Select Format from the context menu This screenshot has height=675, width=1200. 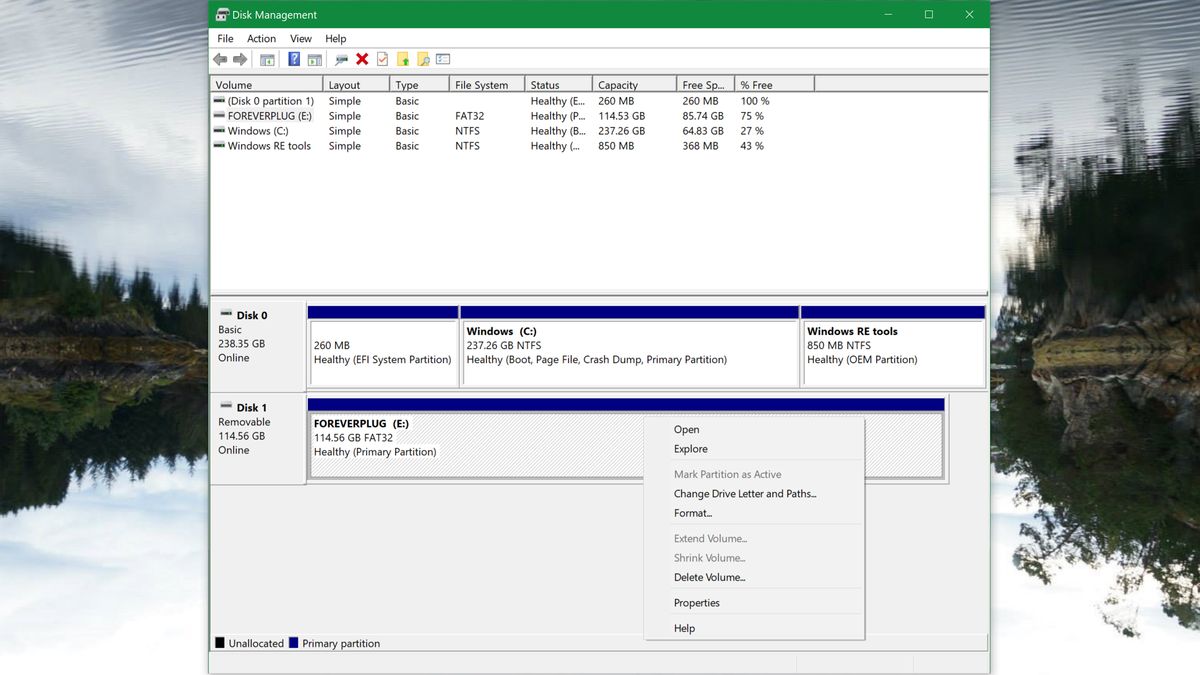[693, 513]
